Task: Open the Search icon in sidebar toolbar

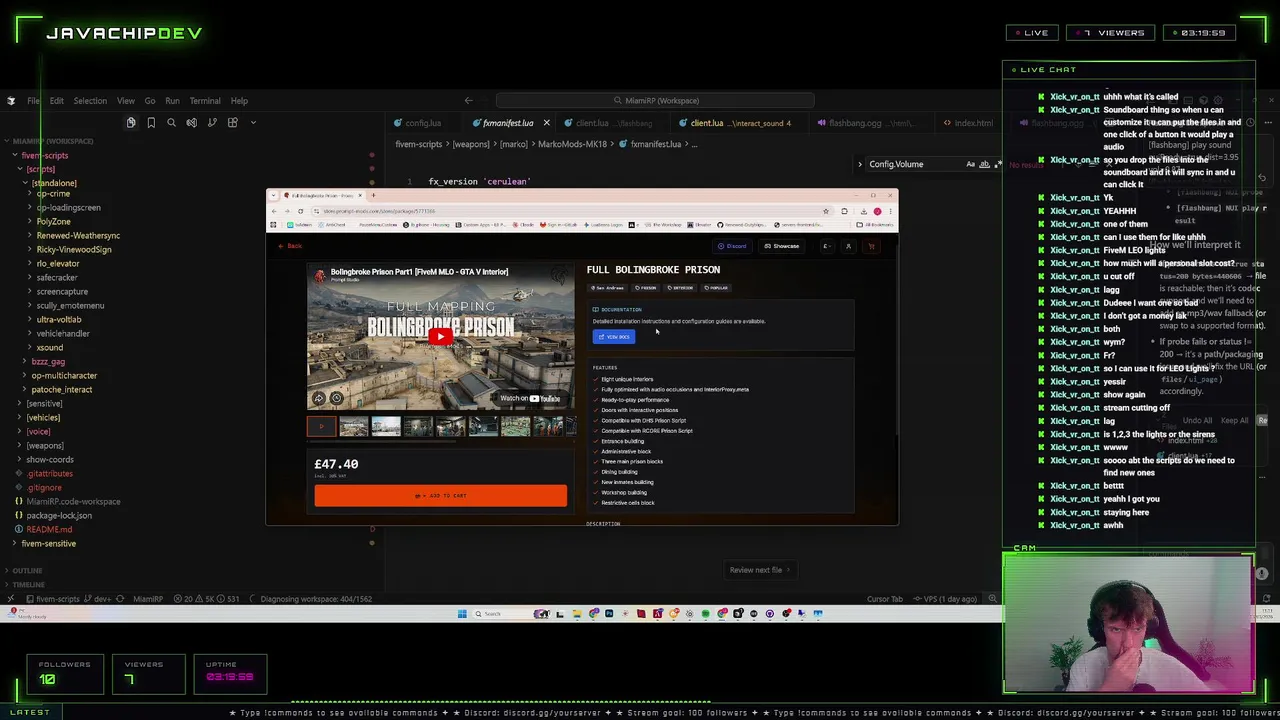Action: point(171,122)
